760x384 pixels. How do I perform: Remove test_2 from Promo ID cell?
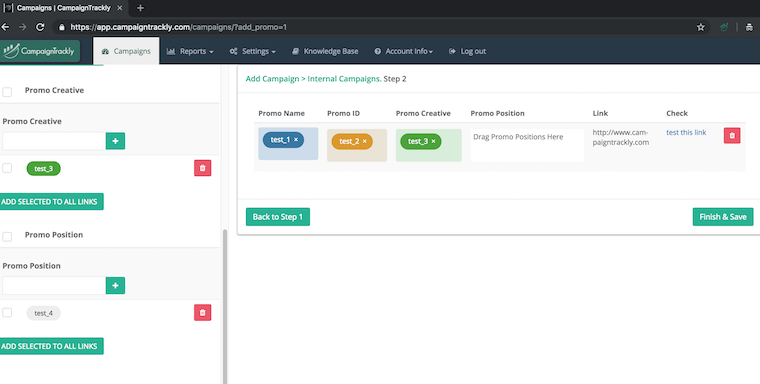tap(364, 141)
